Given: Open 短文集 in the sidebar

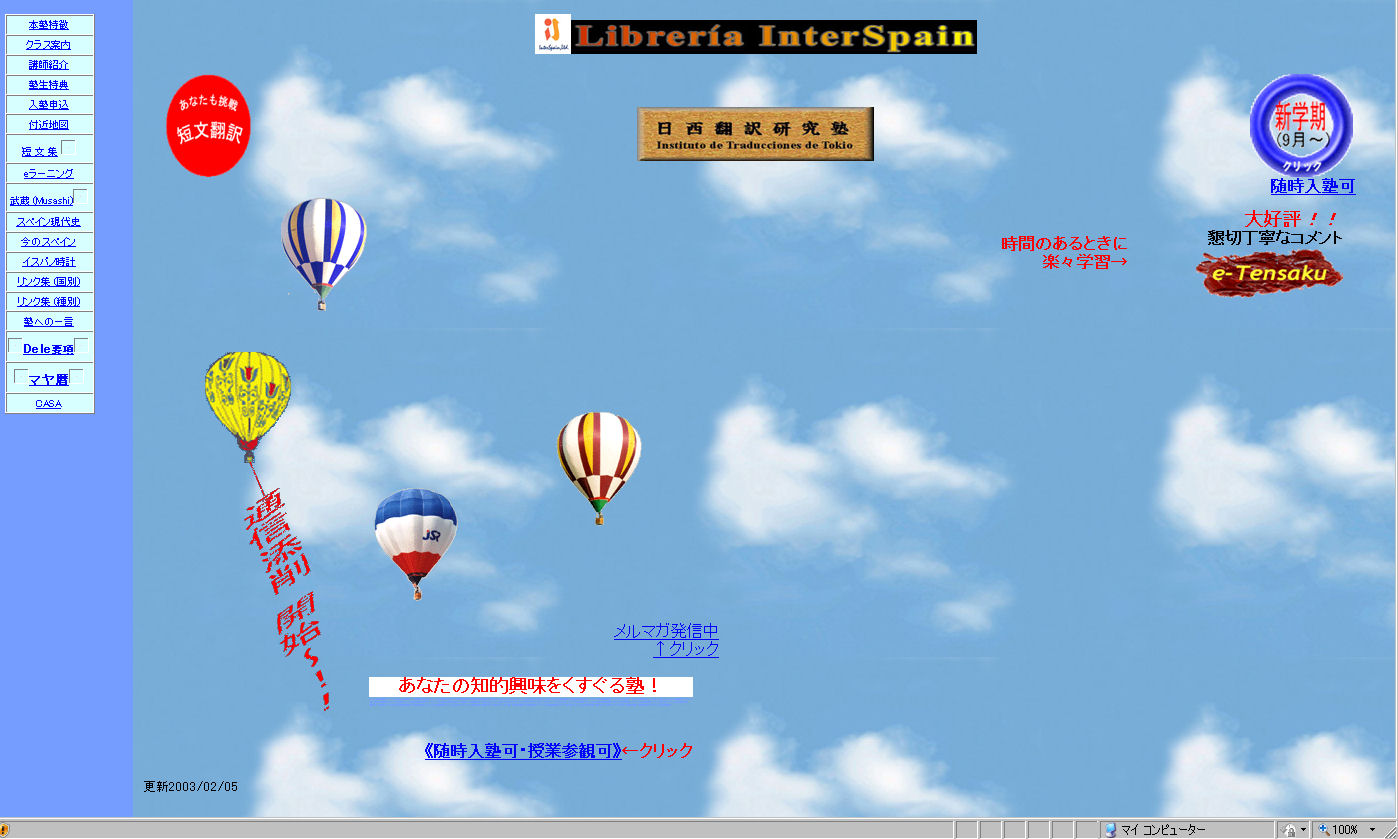Looking at the screenshot, I should click(x=40, y=152).
